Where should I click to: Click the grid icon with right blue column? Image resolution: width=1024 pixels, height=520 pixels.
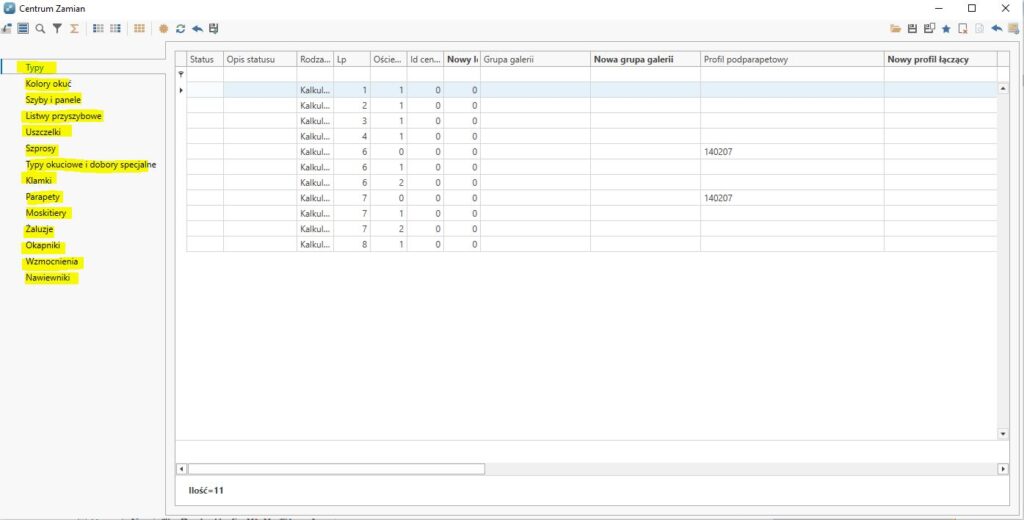click(x=116, y=29)
